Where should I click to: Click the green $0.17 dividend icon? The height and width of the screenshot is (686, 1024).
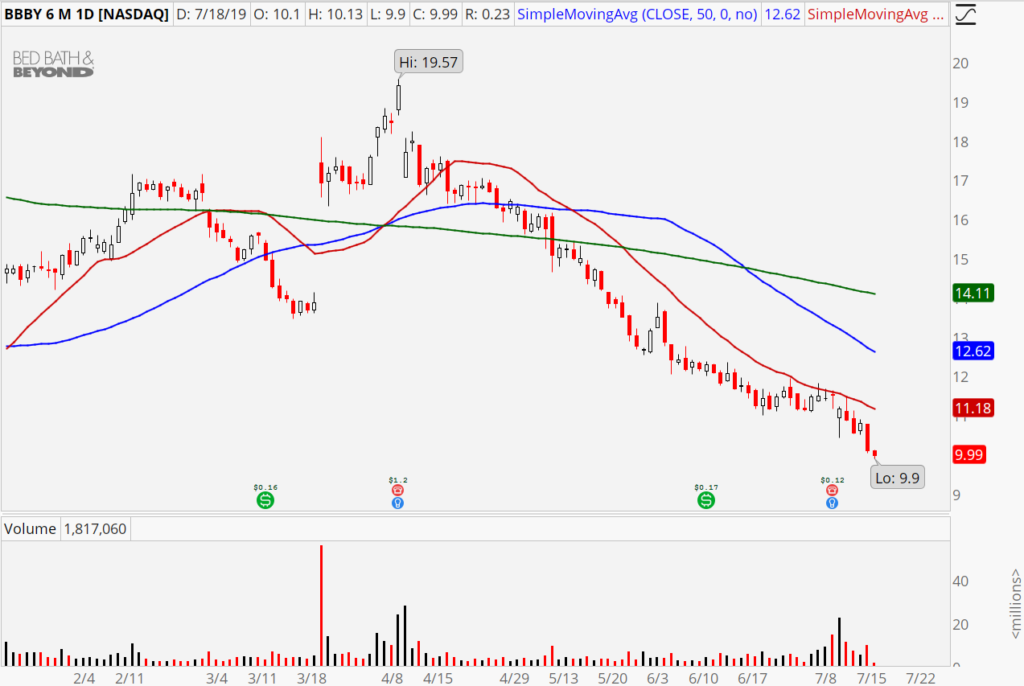706,499
